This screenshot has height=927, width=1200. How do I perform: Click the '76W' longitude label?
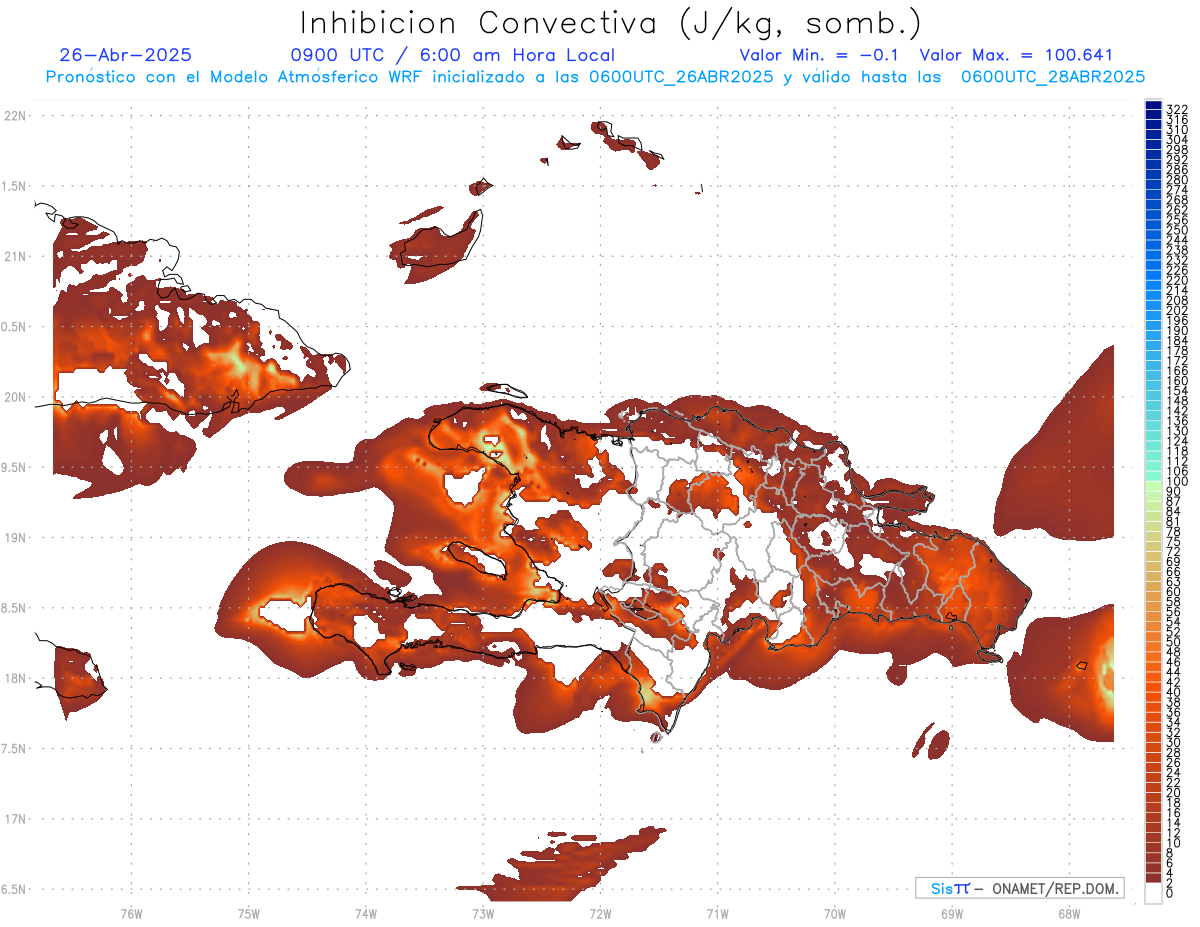(131, 913)
